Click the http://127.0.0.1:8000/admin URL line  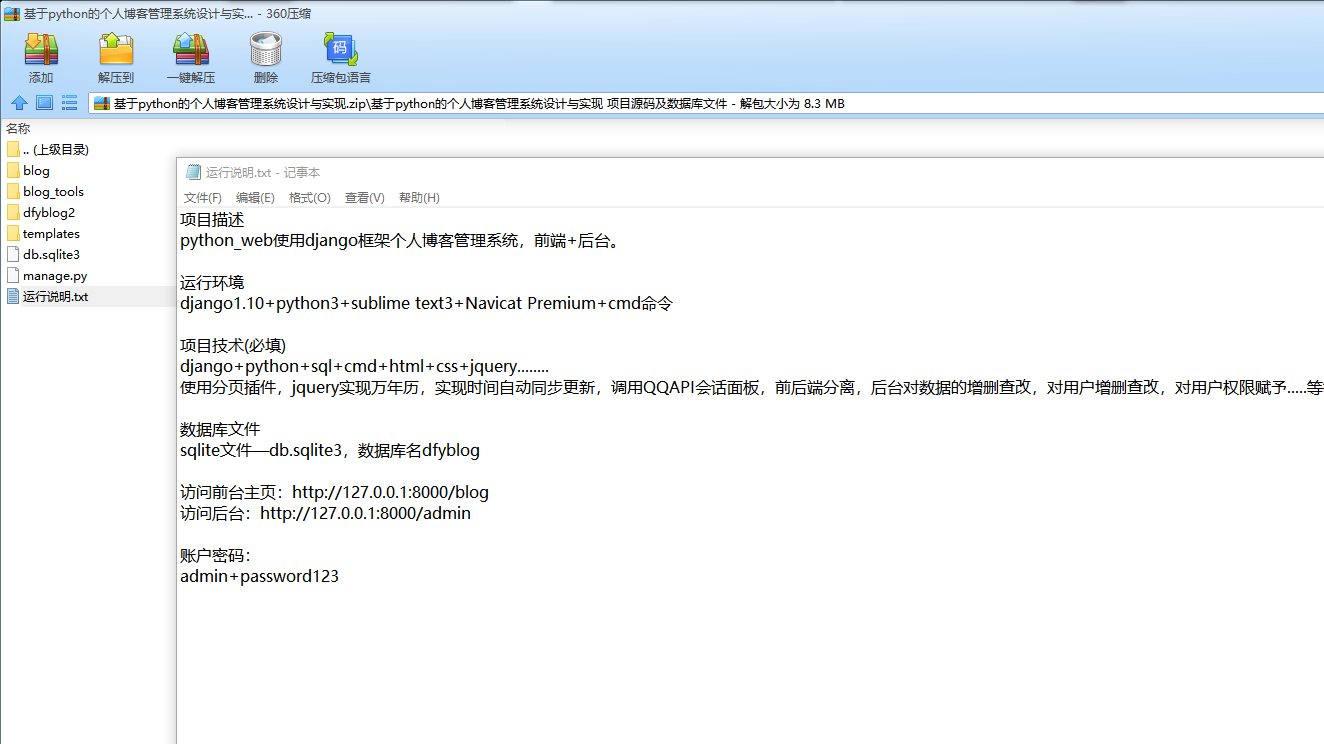click(x=325, y=513)
